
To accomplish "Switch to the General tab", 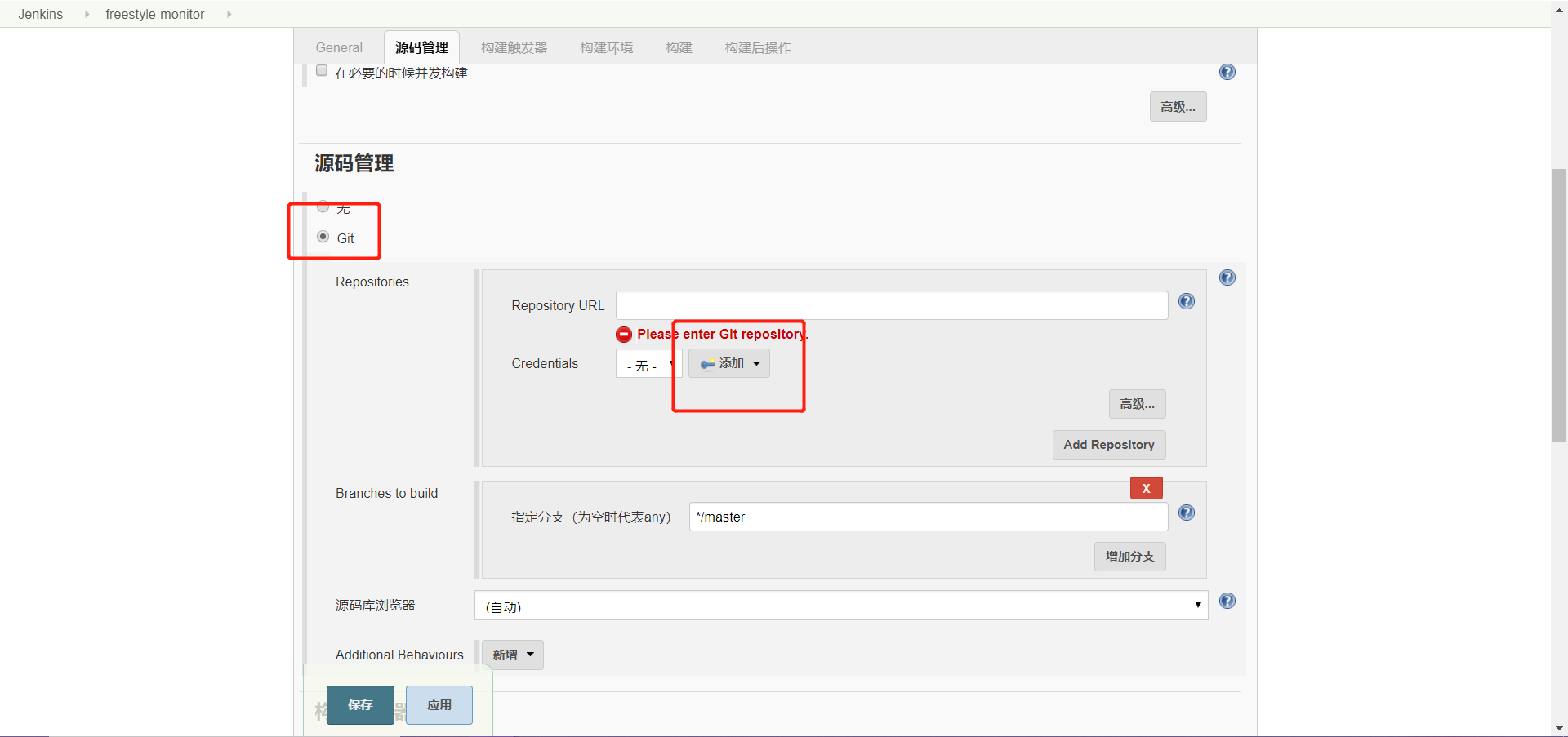I will 338,47.
